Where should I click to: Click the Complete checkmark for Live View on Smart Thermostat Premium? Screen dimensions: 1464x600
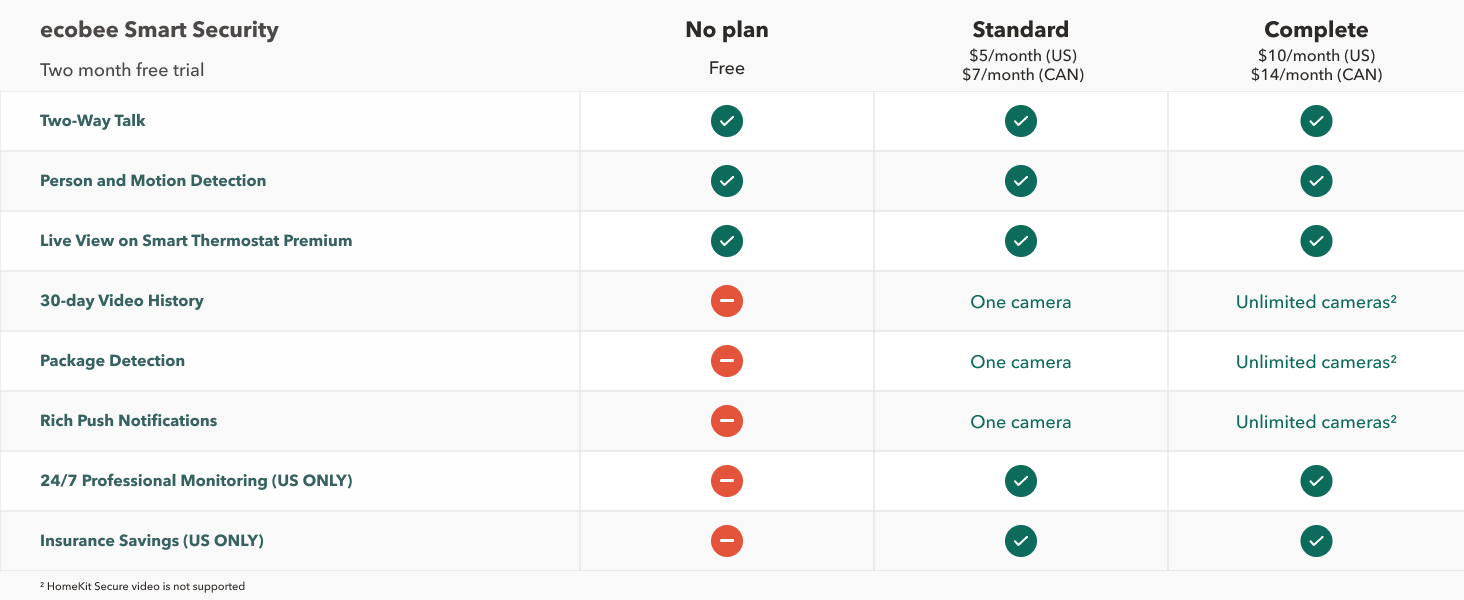click(x=1316, y=241)
